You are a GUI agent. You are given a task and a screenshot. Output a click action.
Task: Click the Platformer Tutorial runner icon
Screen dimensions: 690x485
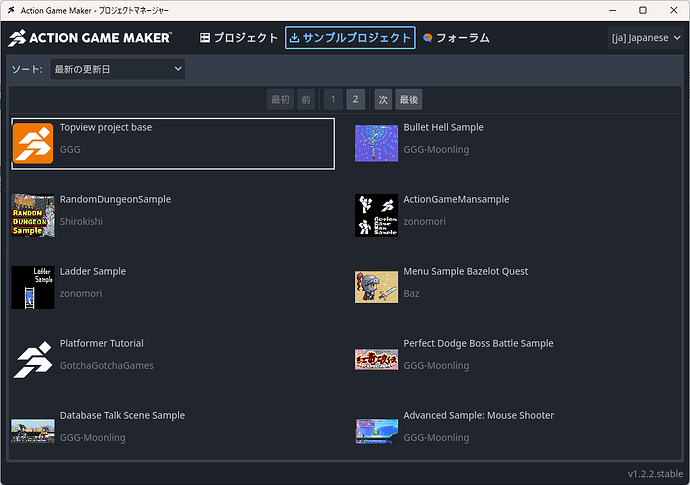[x=33, y=360]
